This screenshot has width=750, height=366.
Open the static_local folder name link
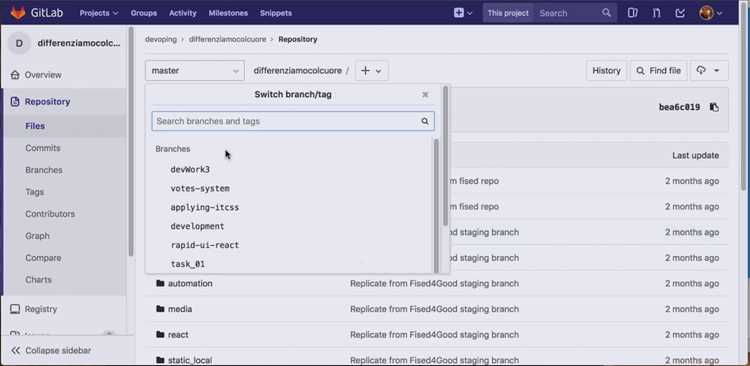click(x=190, y=360)
